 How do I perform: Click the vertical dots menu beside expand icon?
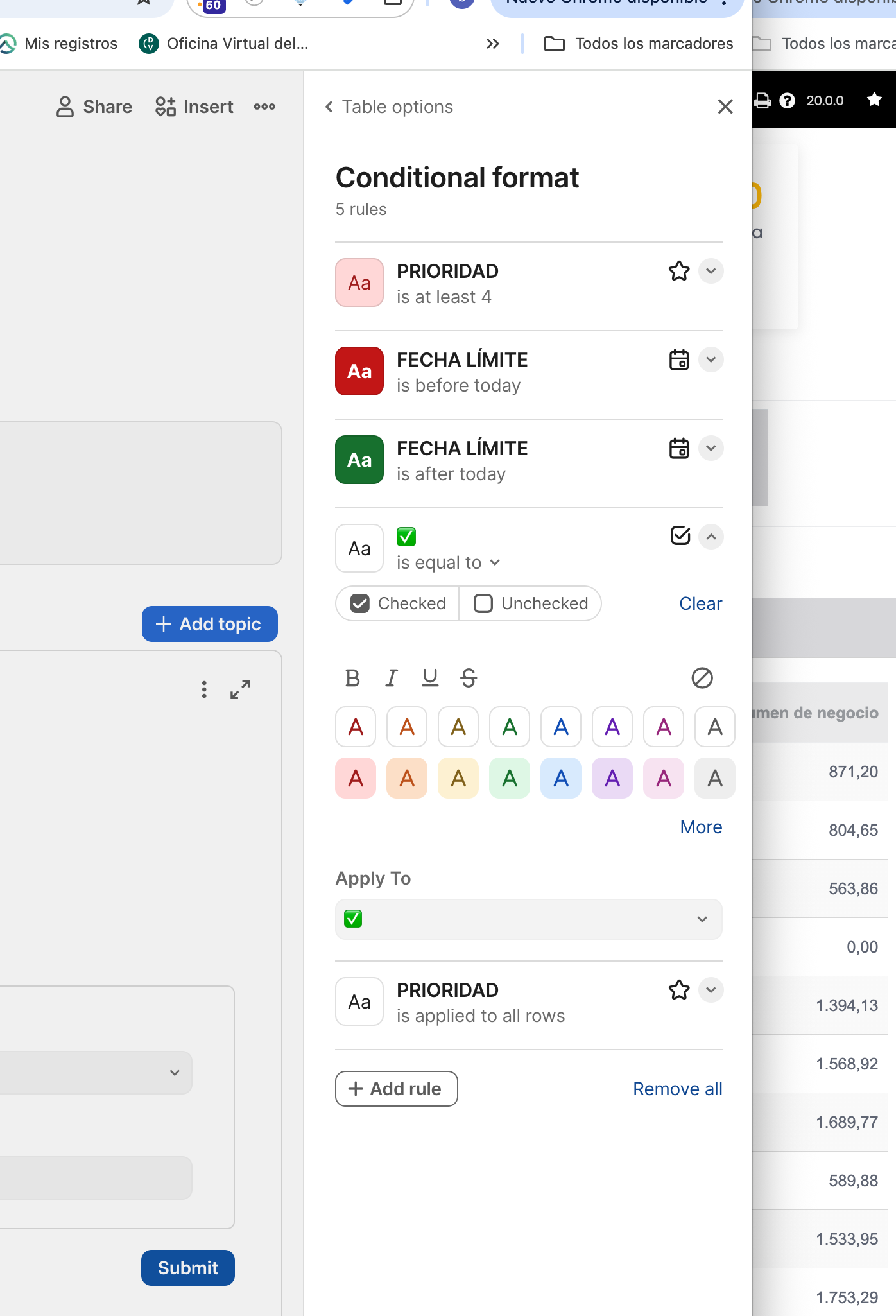pyautogui.click(x=204, y=689)
